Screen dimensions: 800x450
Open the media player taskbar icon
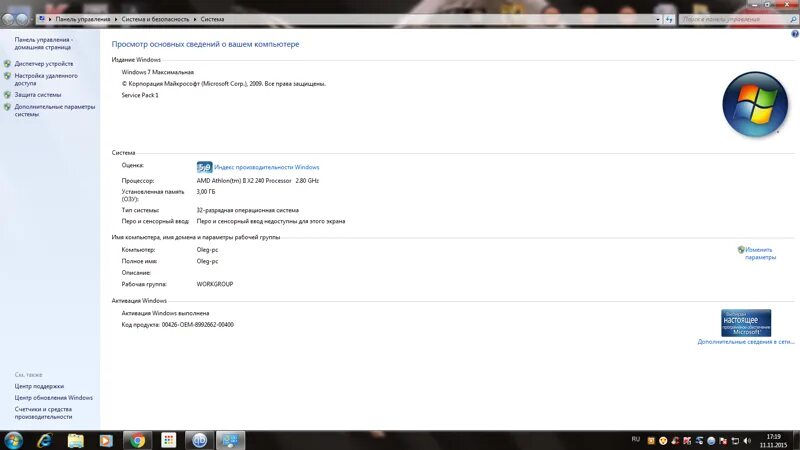tap(106, 440)
